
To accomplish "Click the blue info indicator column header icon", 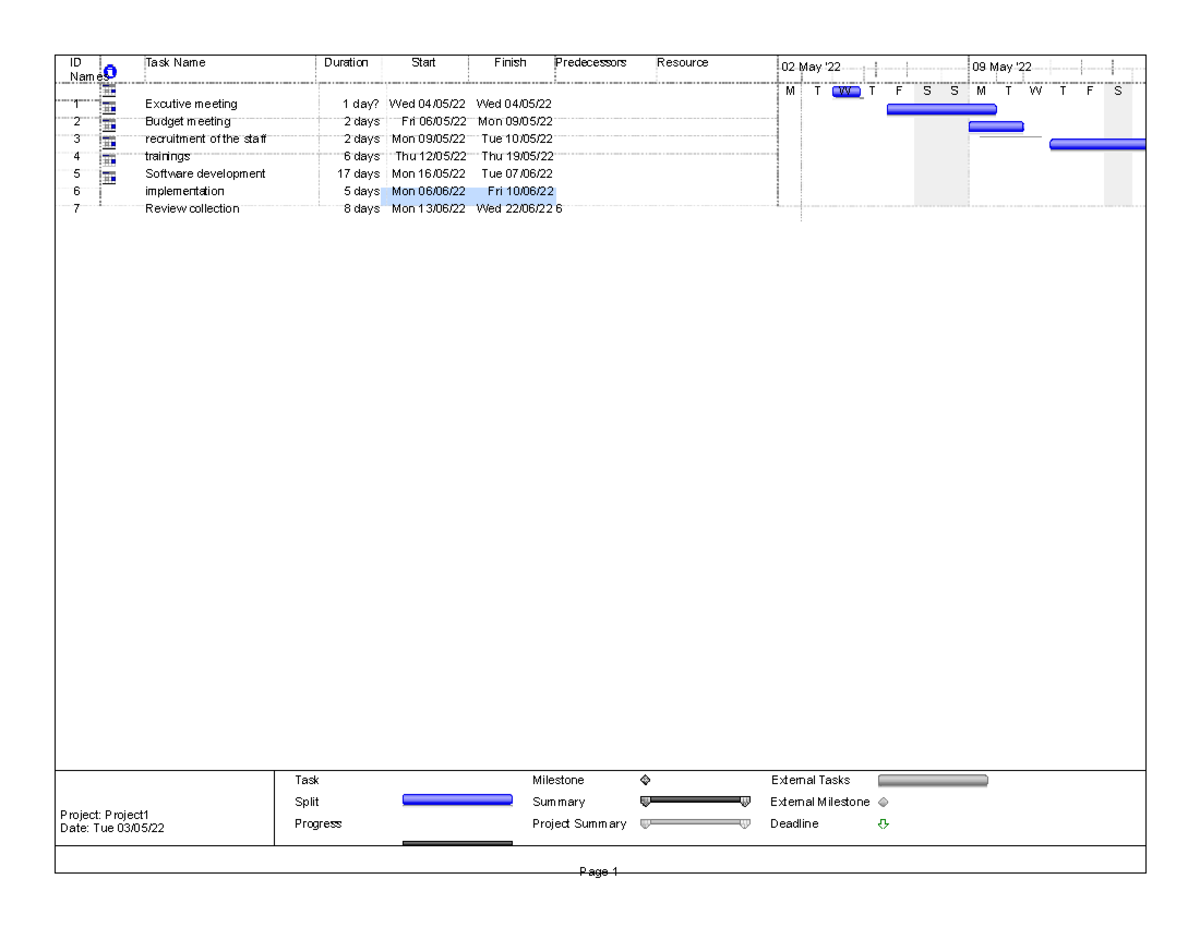I will coord(109,71).
